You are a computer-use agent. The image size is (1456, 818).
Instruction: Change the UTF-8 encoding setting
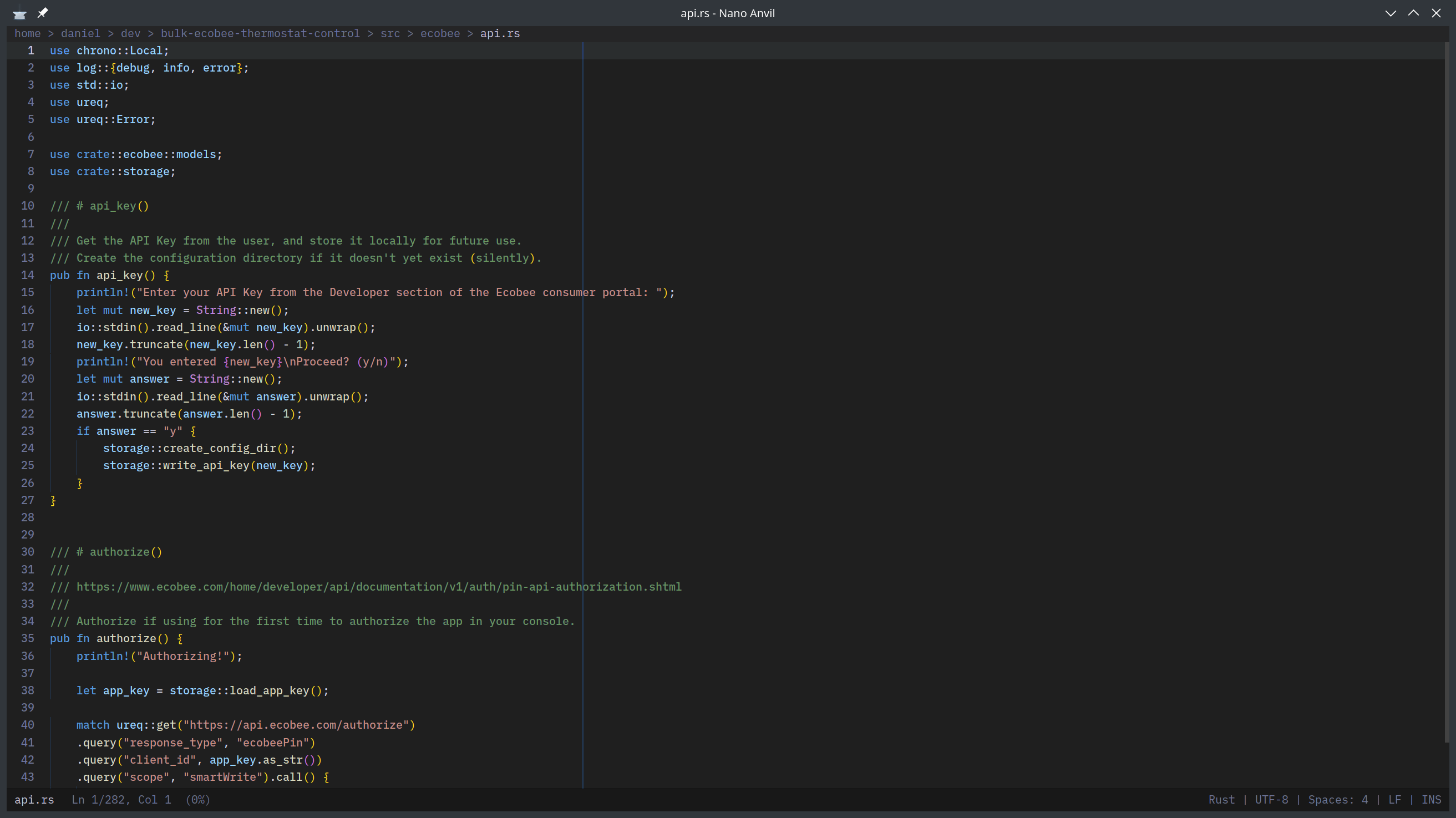(x=1271, y=799)
